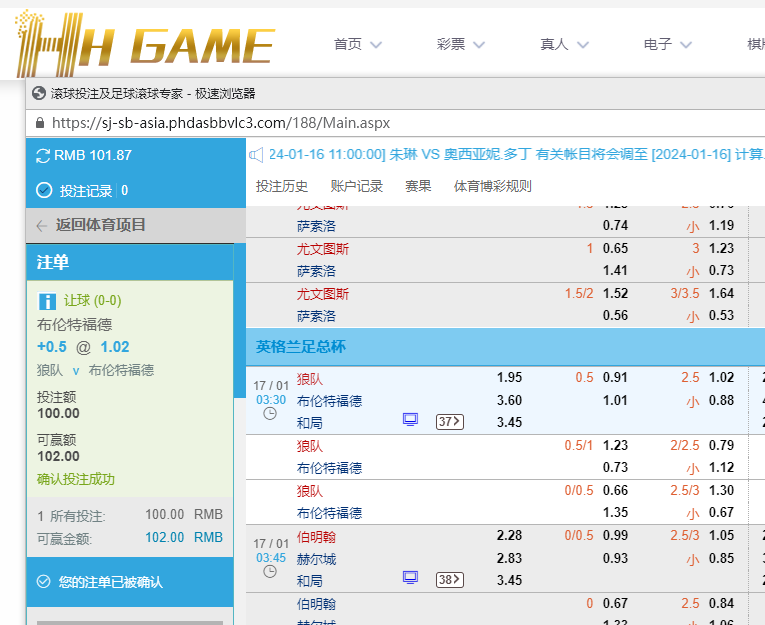
Task: Expand the 电子 dropdown
Action: 686,45
